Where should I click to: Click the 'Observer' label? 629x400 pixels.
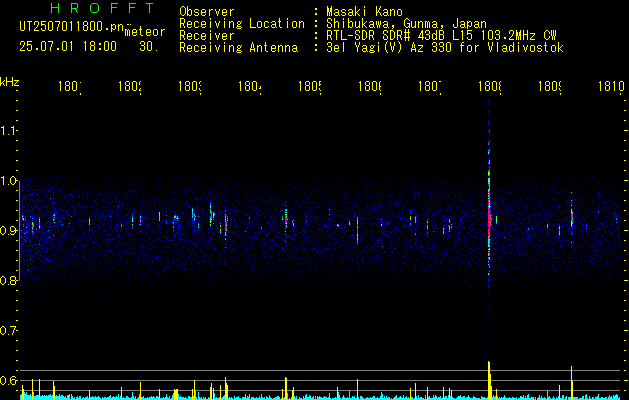(x=207, y=12)
